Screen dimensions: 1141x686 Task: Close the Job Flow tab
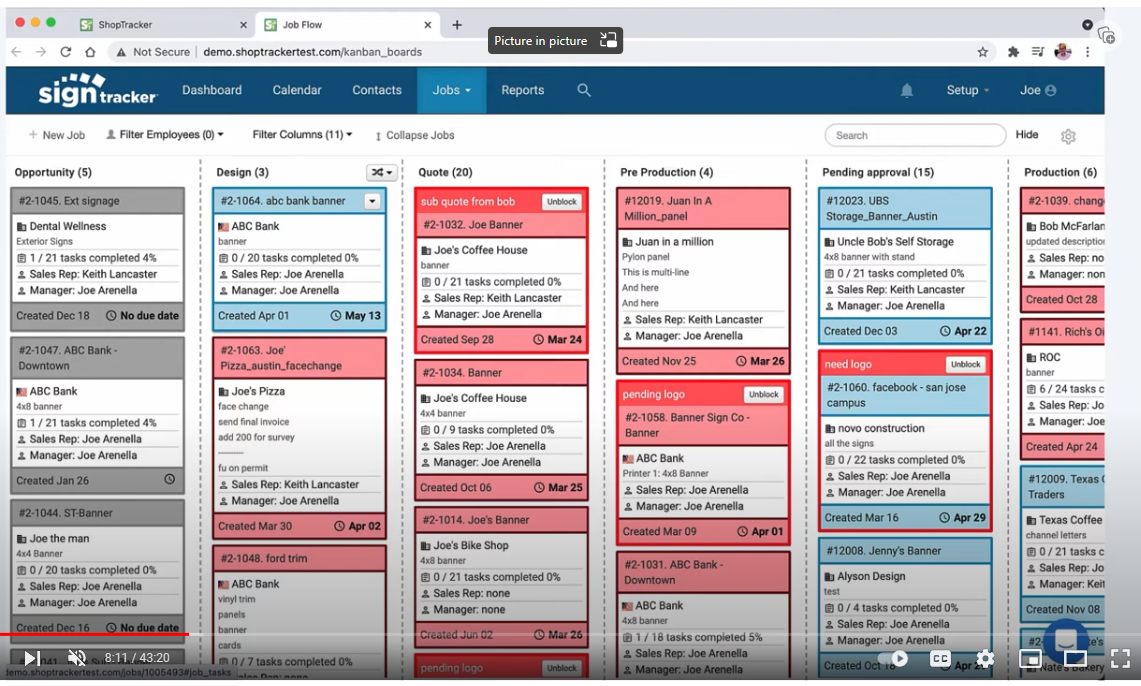click(x=428, y=25)
